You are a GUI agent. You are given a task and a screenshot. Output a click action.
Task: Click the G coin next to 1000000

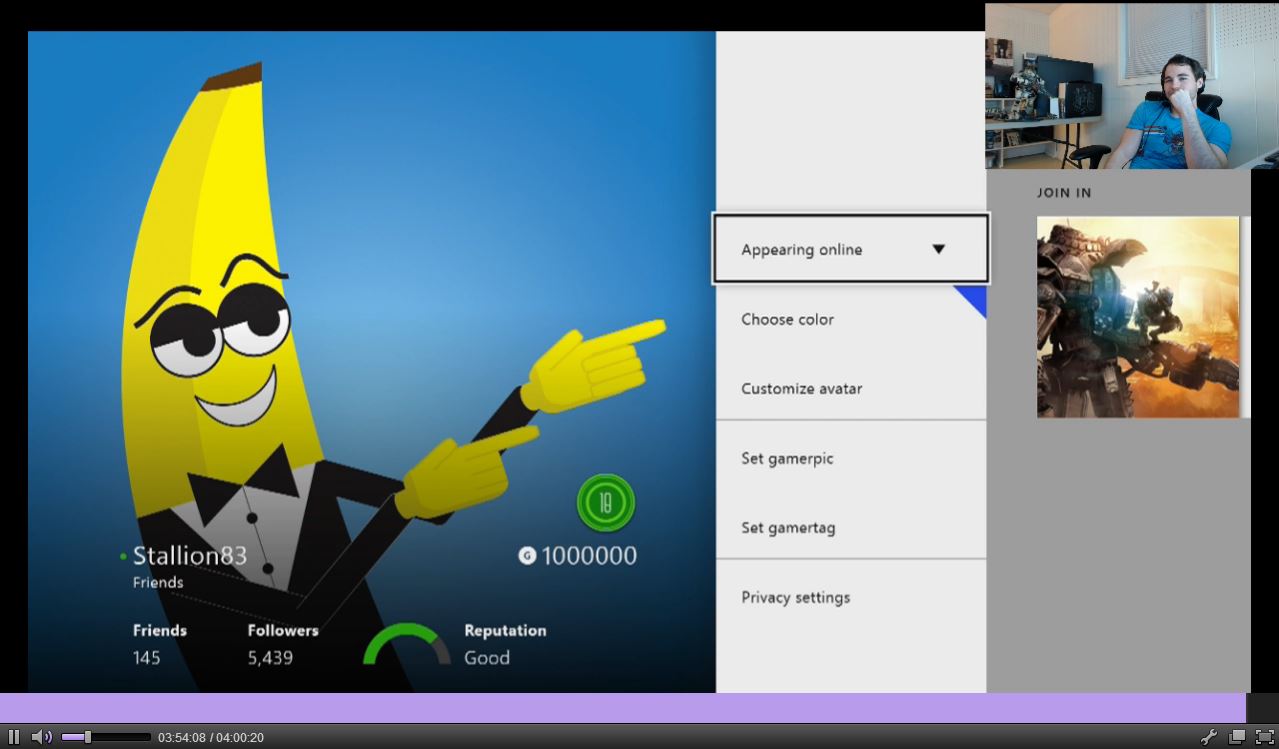click(x=528, y=555)
